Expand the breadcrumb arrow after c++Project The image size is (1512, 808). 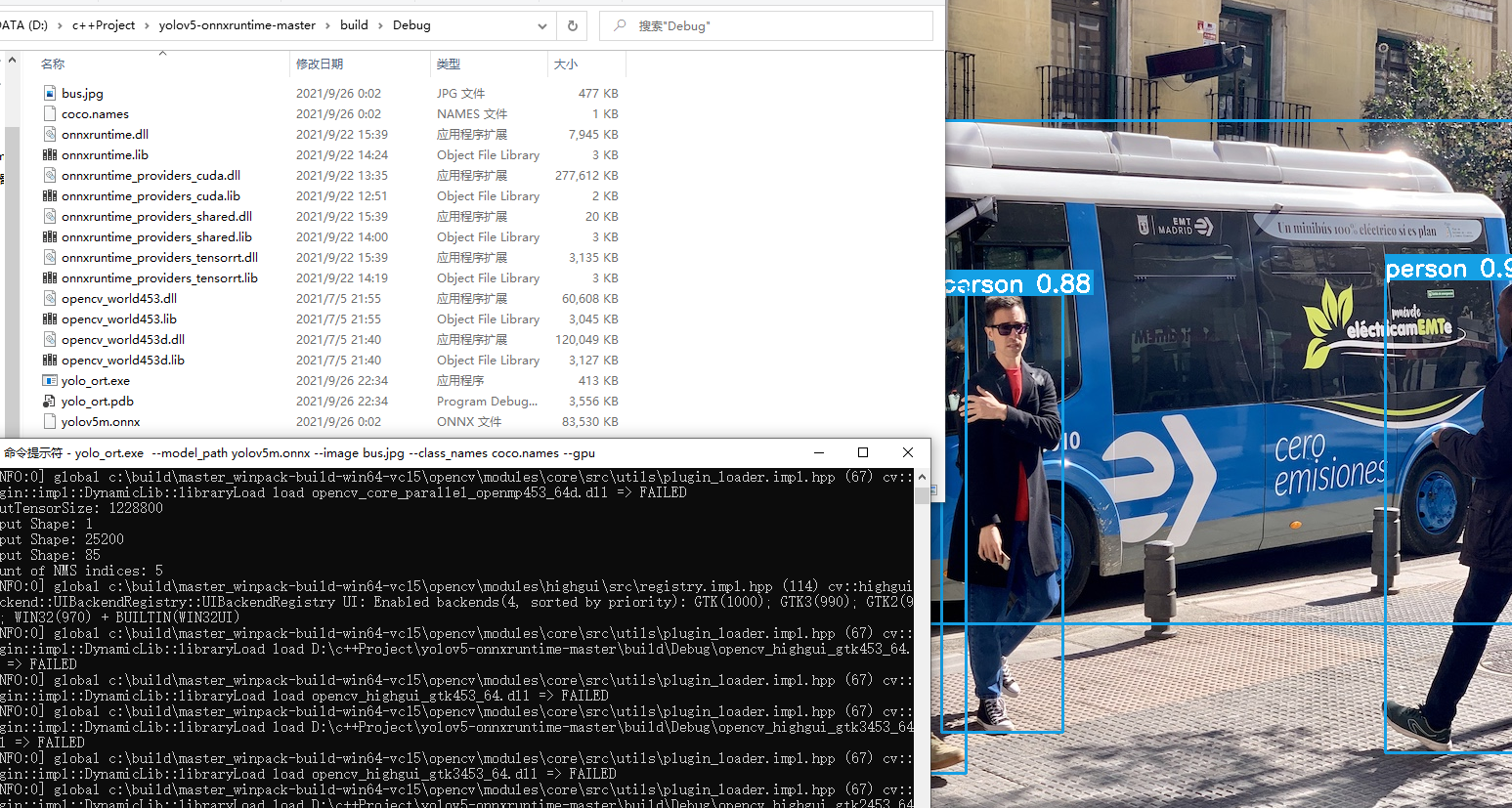[x=147, y=25]
